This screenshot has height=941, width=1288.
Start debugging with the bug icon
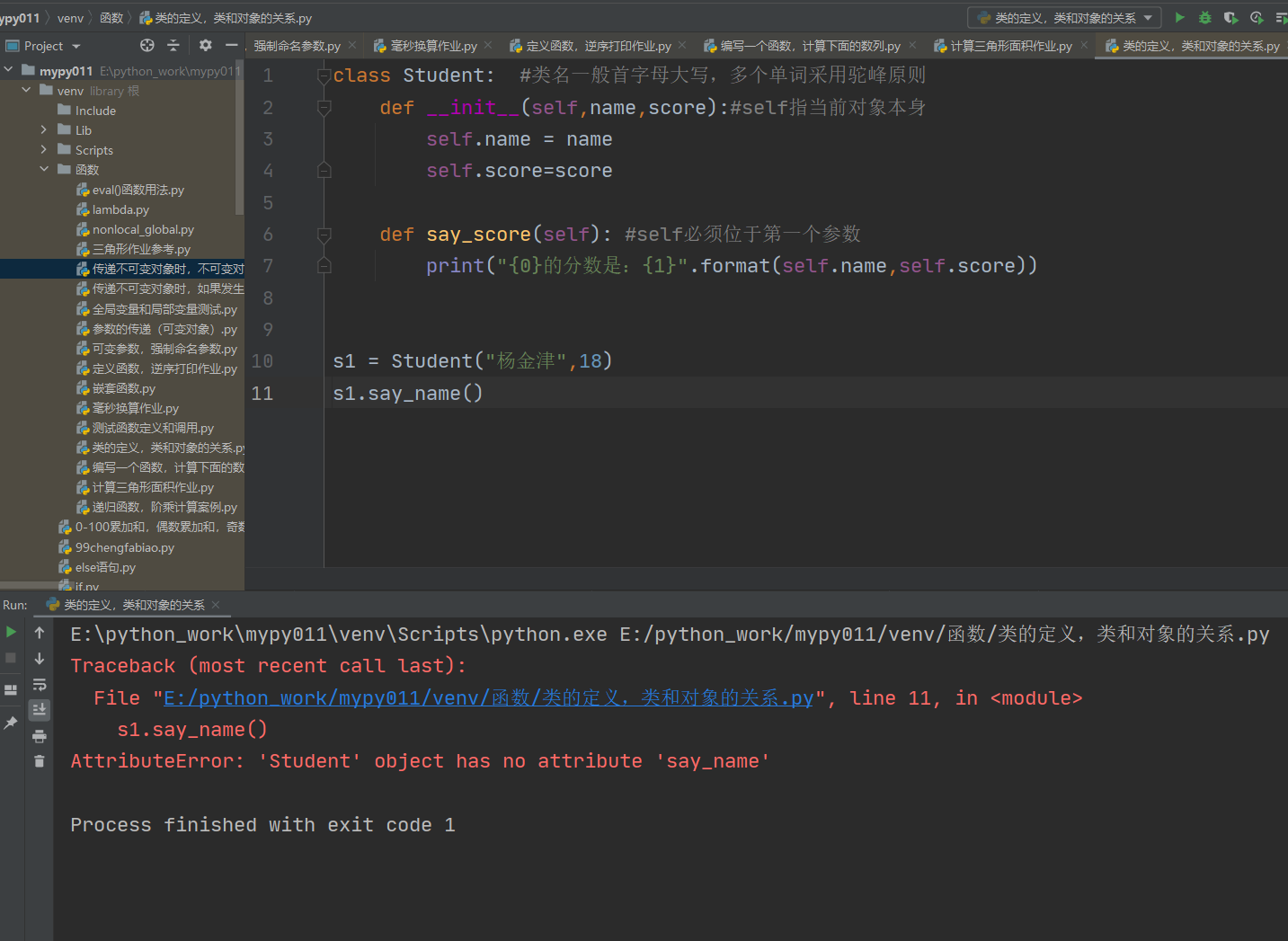(1205, 17)
